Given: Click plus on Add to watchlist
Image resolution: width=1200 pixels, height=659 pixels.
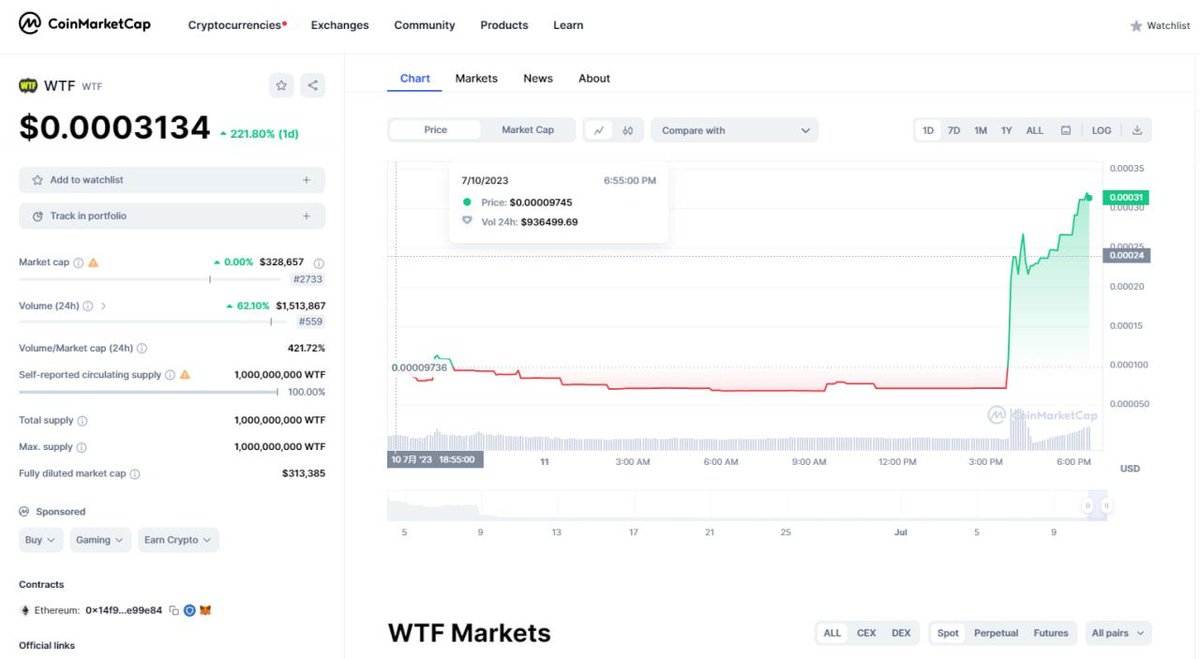Looking at the screenshot, I should 306,180.
